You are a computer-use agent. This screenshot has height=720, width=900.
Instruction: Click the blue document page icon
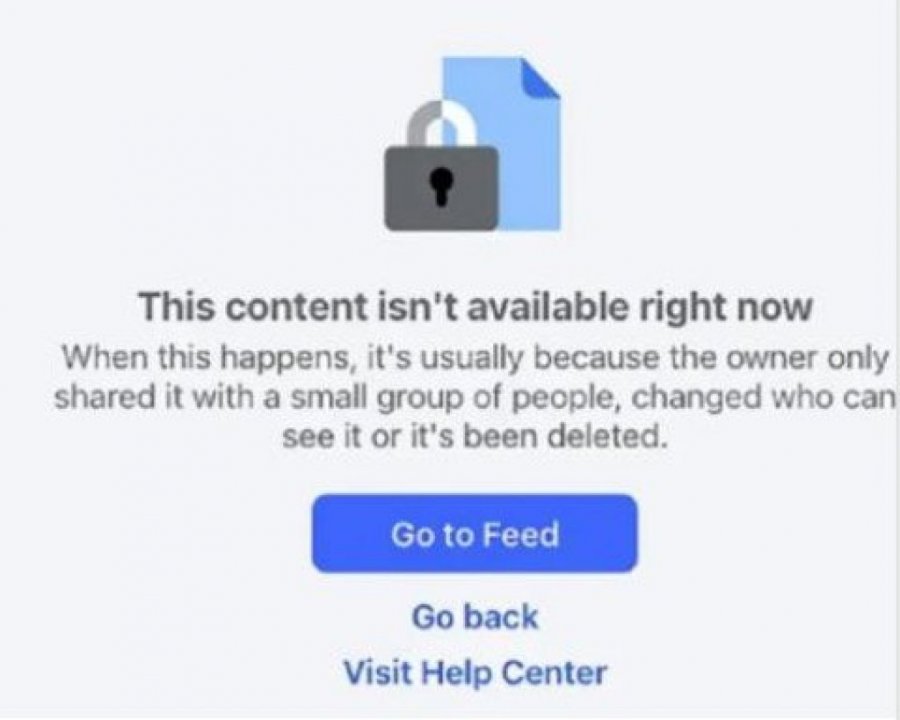click(501, 144)
